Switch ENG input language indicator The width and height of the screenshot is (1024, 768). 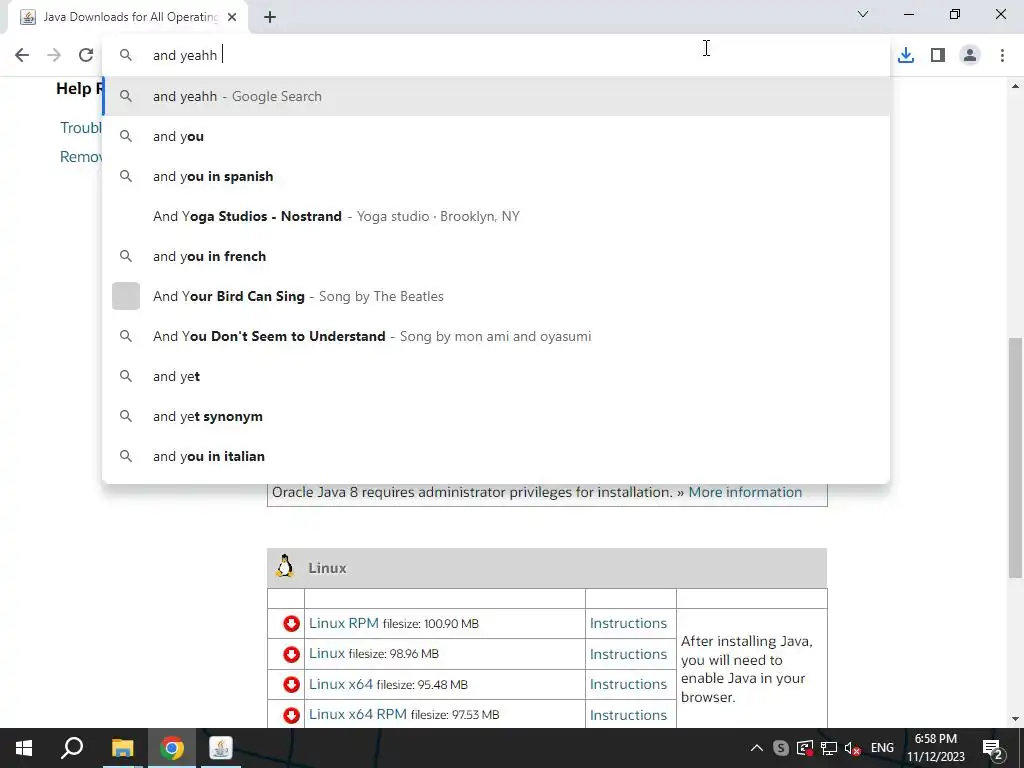point(882,748)
